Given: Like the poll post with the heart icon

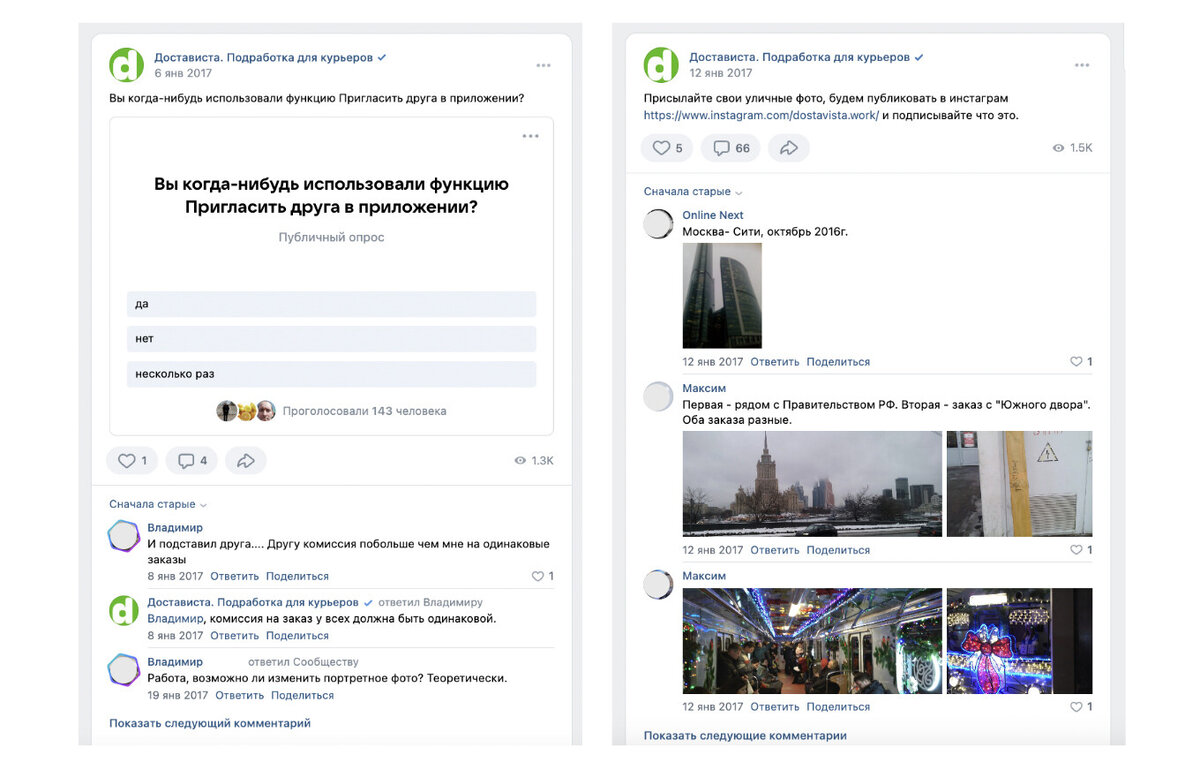Looking at the screenshot, I should click(x=131, y=460).
